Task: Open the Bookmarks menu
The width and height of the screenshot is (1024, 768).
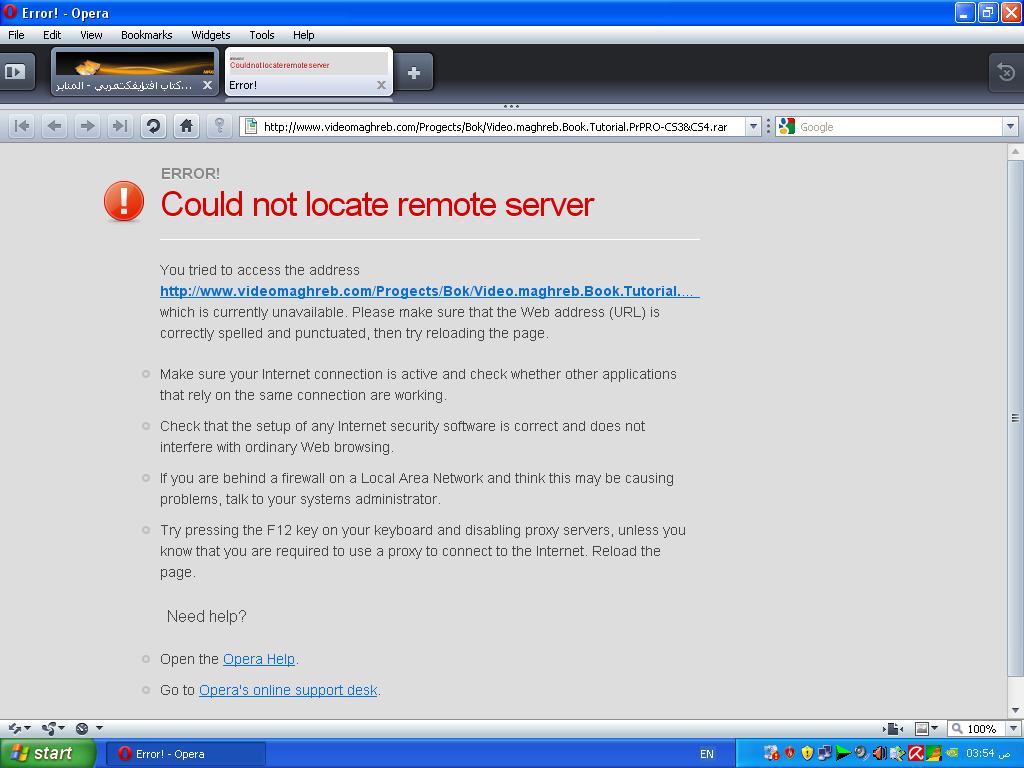Action: (146, 35)
